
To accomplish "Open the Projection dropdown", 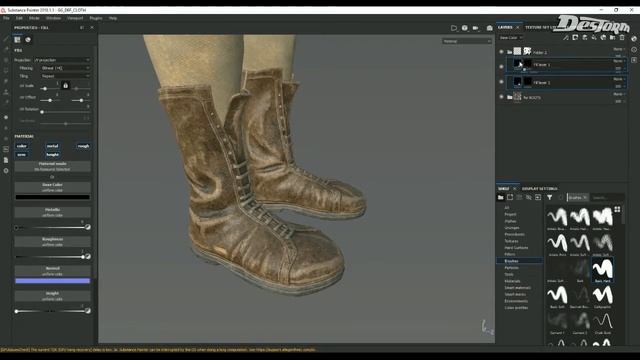I will (x=62, y=60).
